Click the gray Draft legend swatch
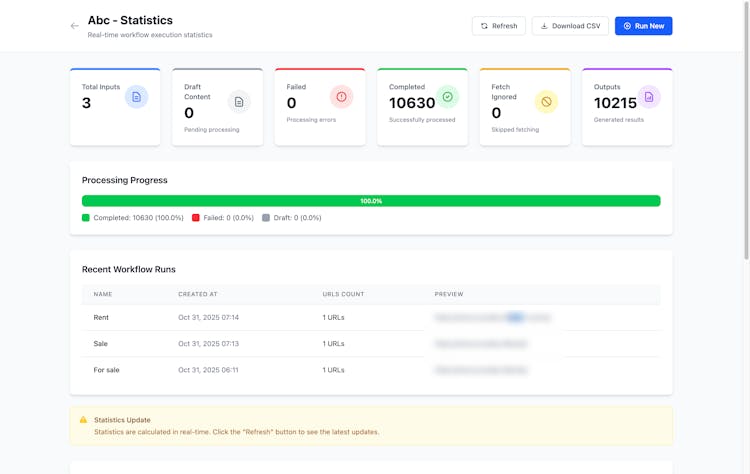This screenshot has height=474, width=750. (266, 218)
